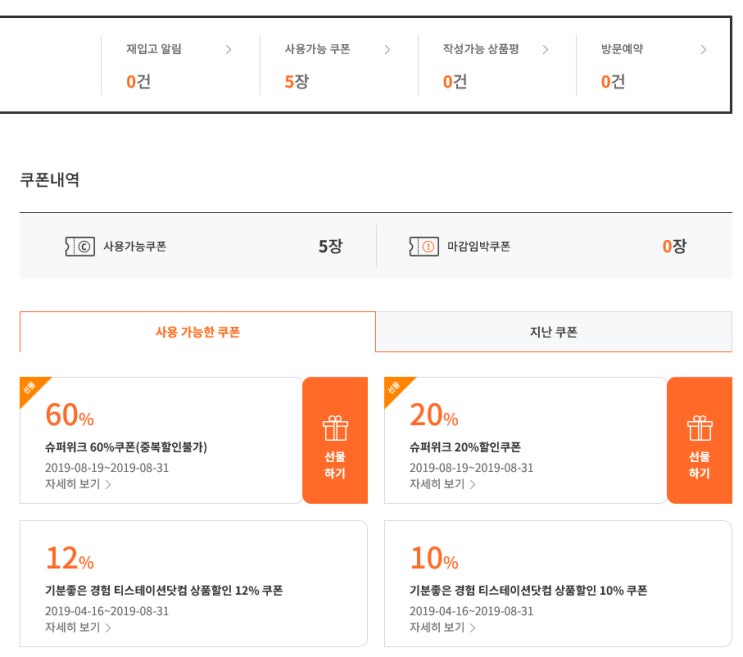View details of 슈퍼위크 20%할인쿠폰 via 자세히 보기

pyautogui.click(x=442, y=484)
